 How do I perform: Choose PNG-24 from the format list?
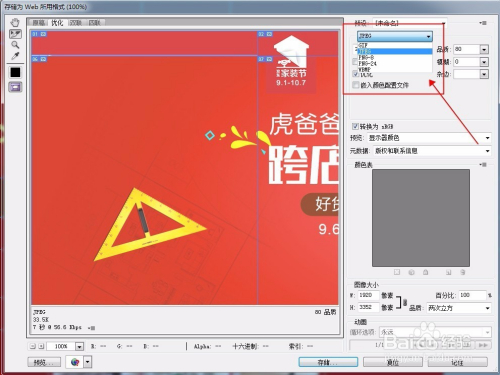click(x=395, y=63)
